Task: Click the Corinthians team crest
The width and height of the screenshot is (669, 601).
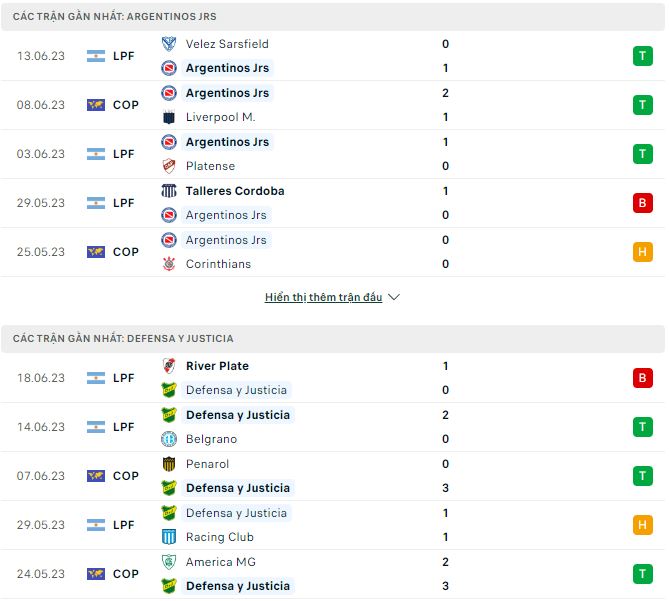Action: click(x=169, y=264)
